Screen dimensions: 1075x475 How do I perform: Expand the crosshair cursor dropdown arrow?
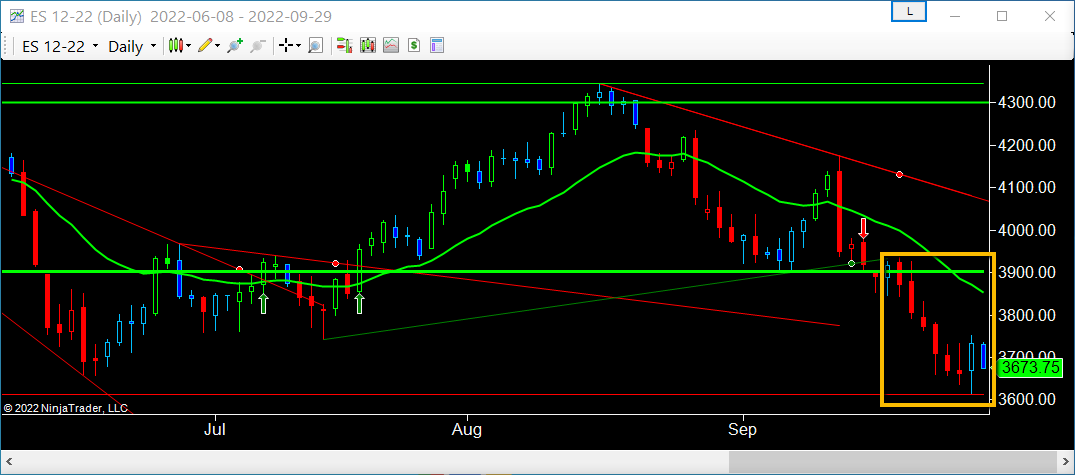[x=299, y=46]
